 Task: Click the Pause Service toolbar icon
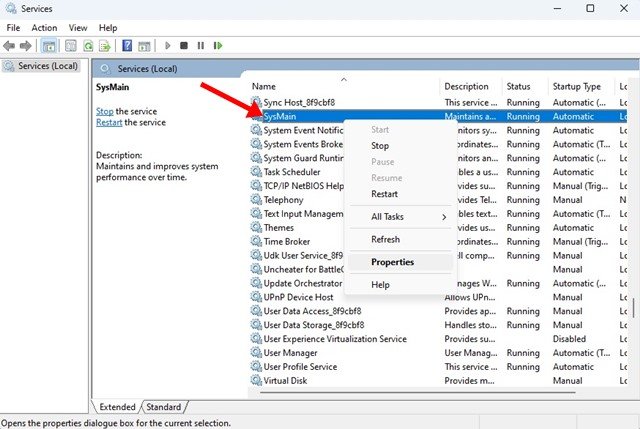(x=200, y=45)
